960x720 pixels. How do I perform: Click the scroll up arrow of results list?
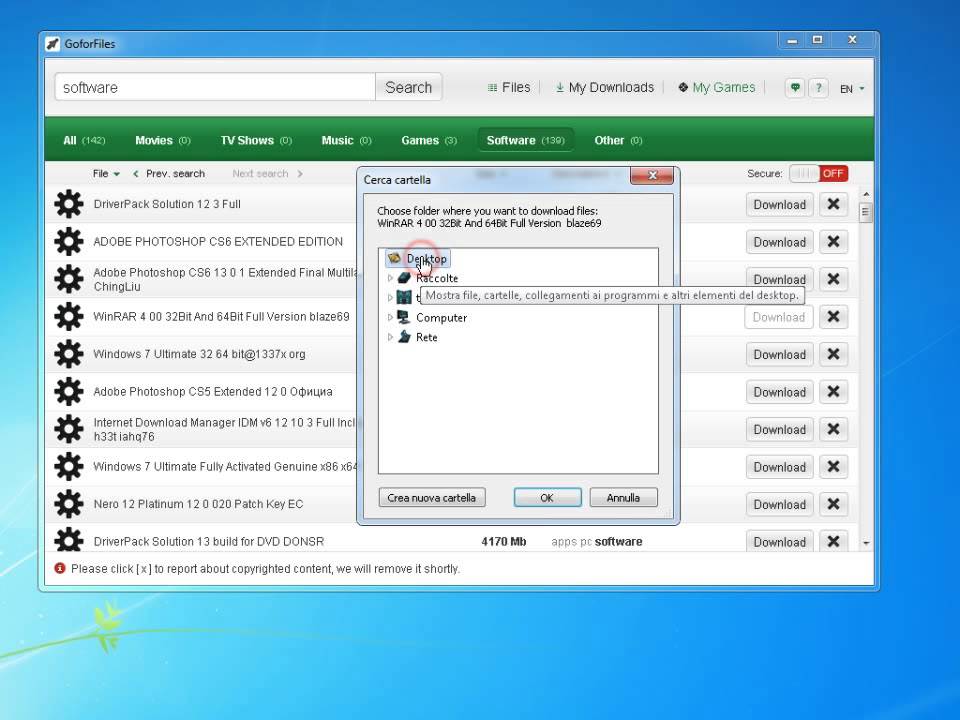(866, 195)
